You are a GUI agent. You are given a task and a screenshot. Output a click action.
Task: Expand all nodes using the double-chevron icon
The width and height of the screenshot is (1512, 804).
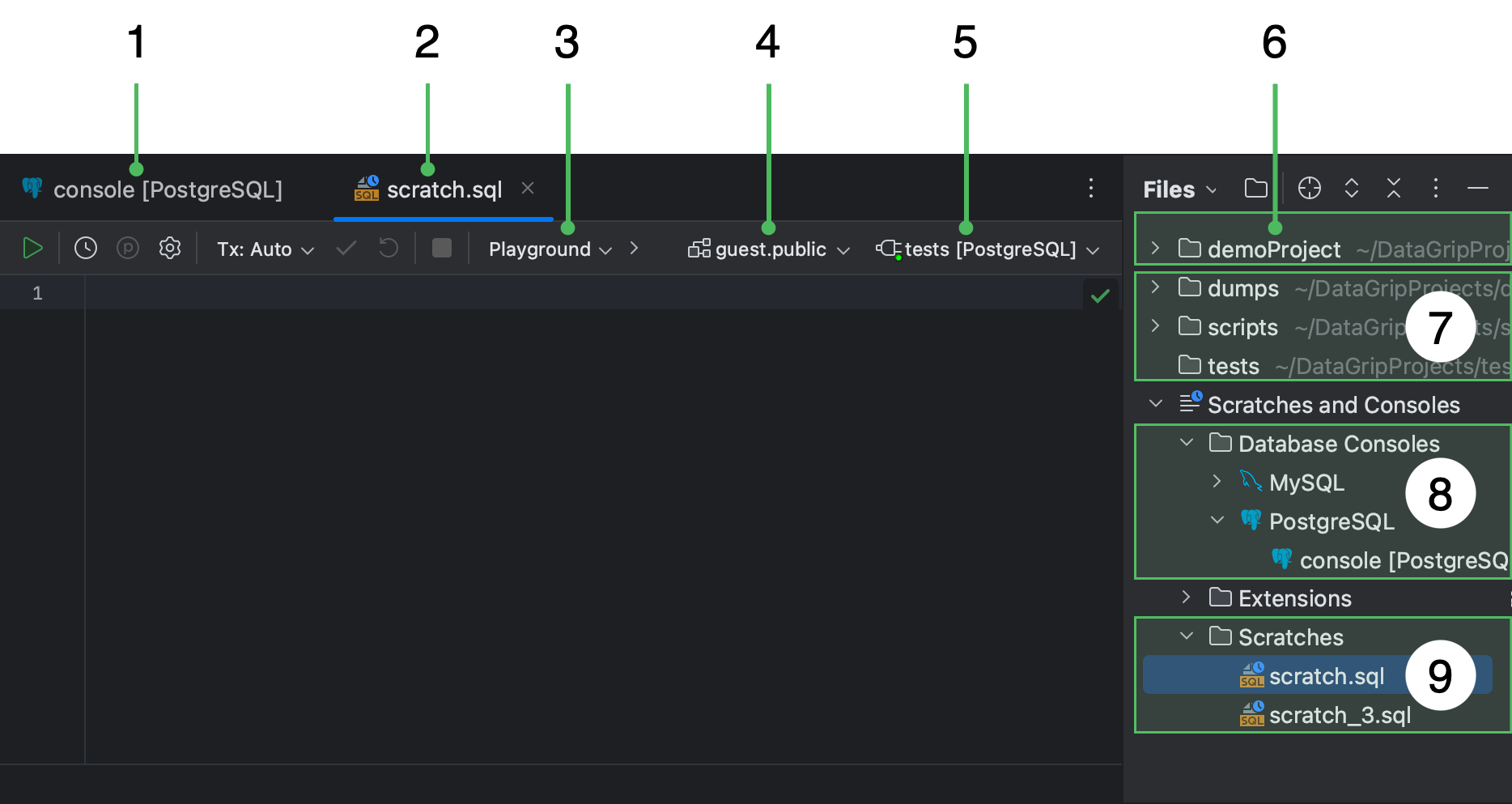tap(1352, 188)
